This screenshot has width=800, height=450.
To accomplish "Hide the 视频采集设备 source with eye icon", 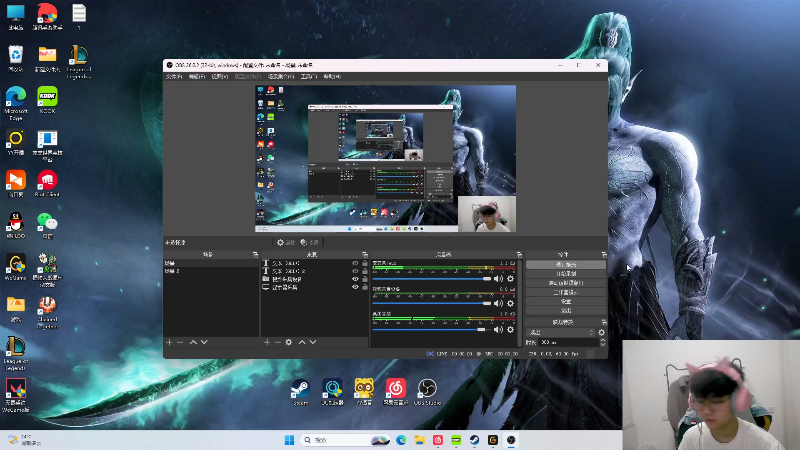I will [x=354, y=279].
